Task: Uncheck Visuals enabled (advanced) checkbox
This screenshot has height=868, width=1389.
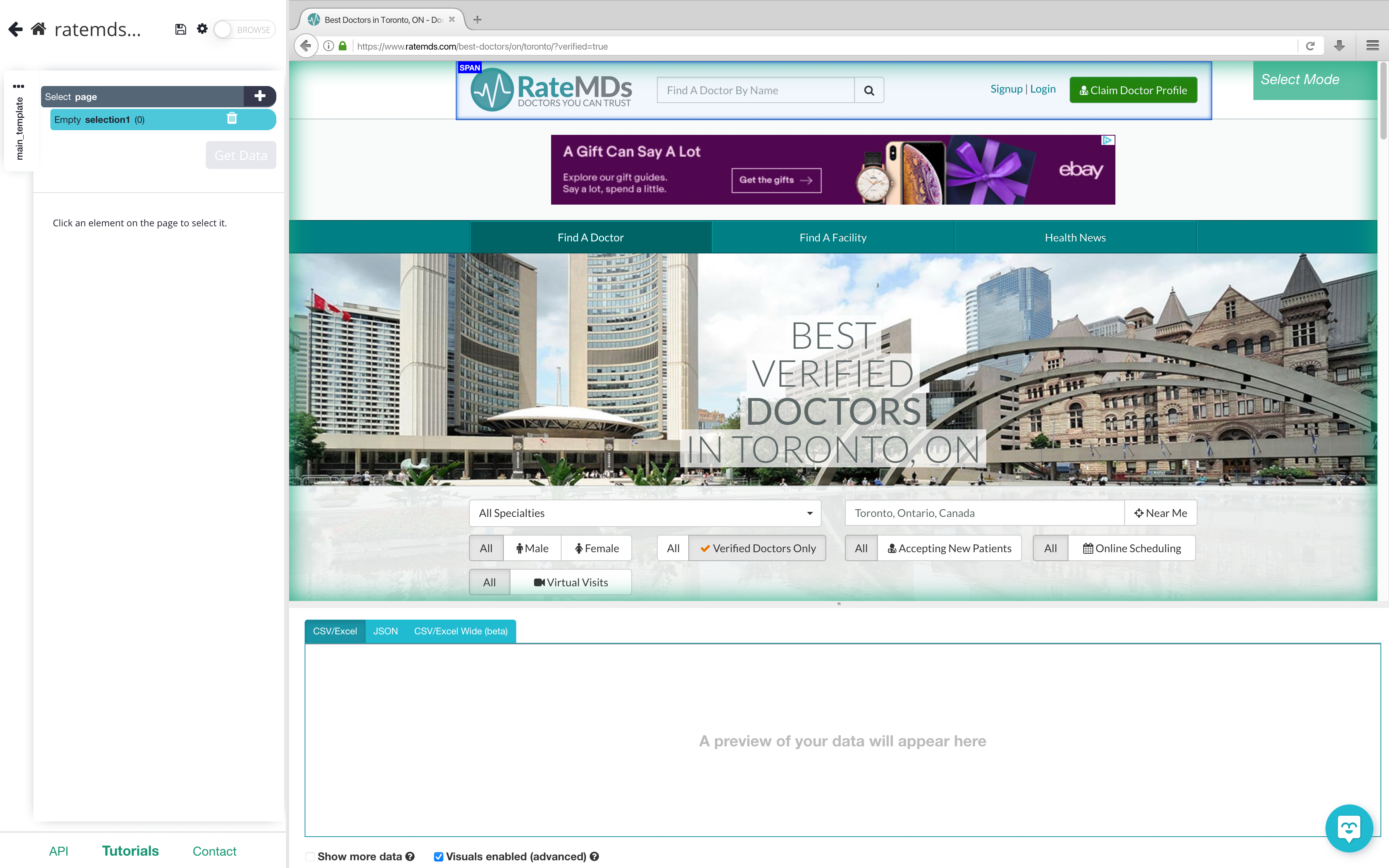Action: (x=438, y=856)
